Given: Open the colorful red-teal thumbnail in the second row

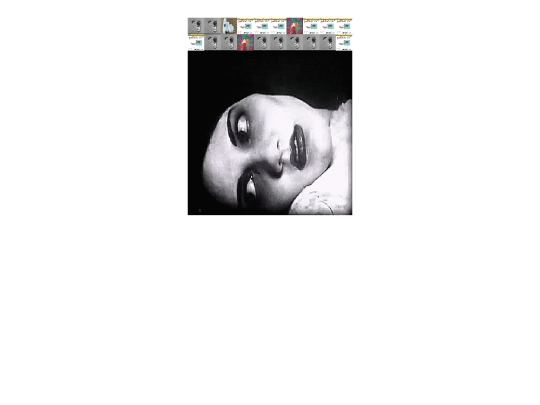Looking at the screenshot, I should 246,42.
